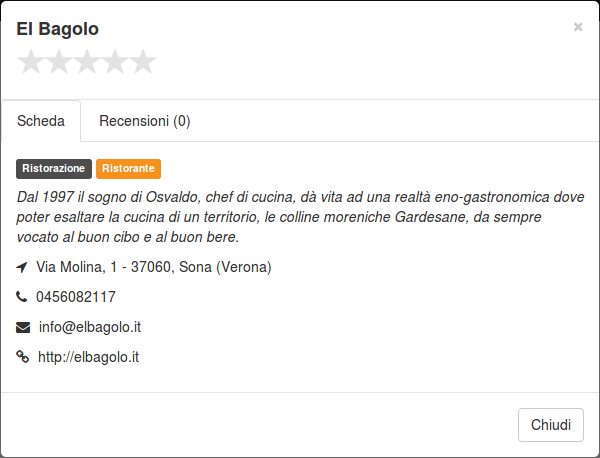Switch to the Scheda tab
Image resolution: width=600 pixels, height=458 pixels.
[x=41, y=121]
